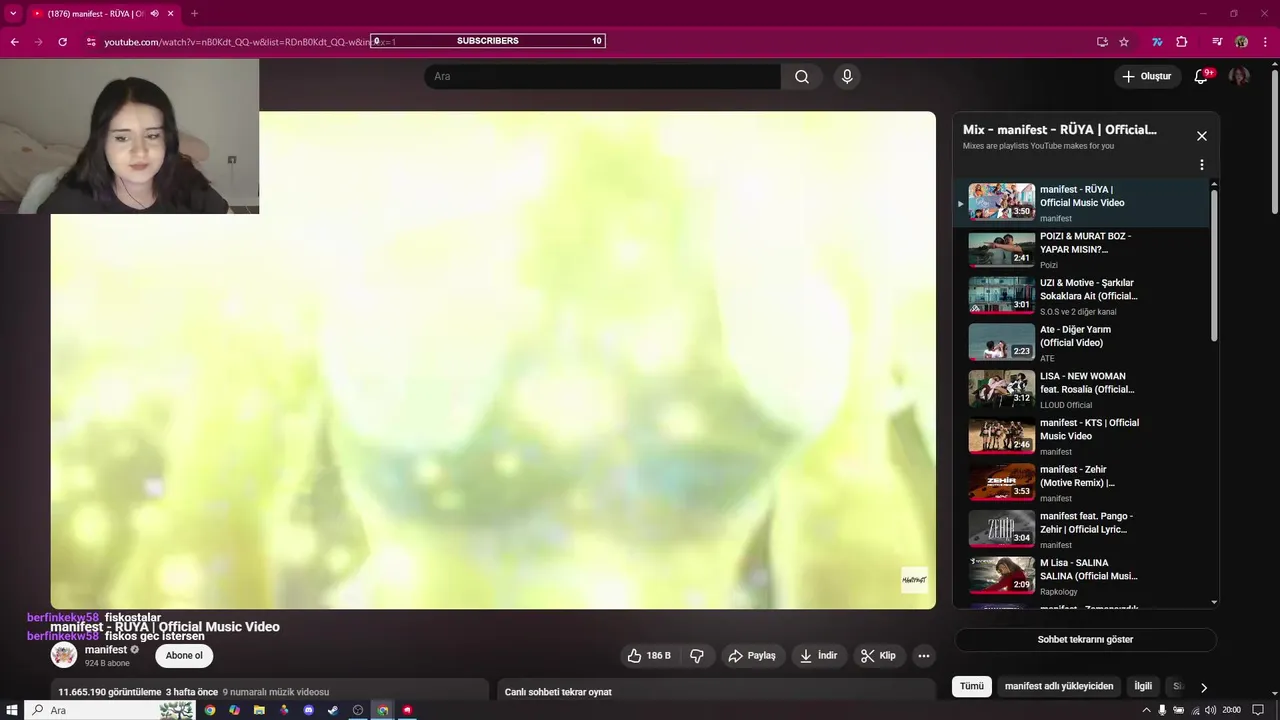Click the Mix playlist panel scrollbar

click(x=1214, y=265)
